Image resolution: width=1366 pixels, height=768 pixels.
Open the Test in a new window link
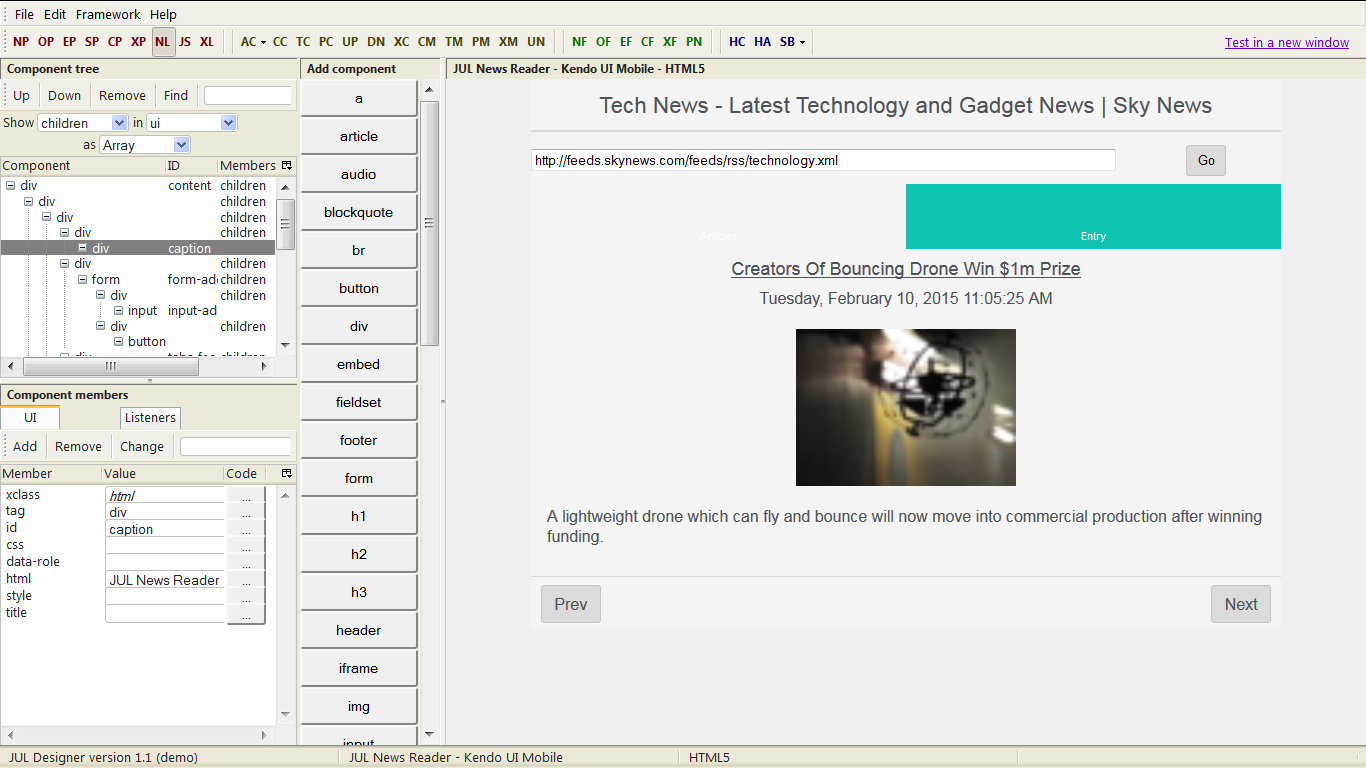tap(1286, 42)
